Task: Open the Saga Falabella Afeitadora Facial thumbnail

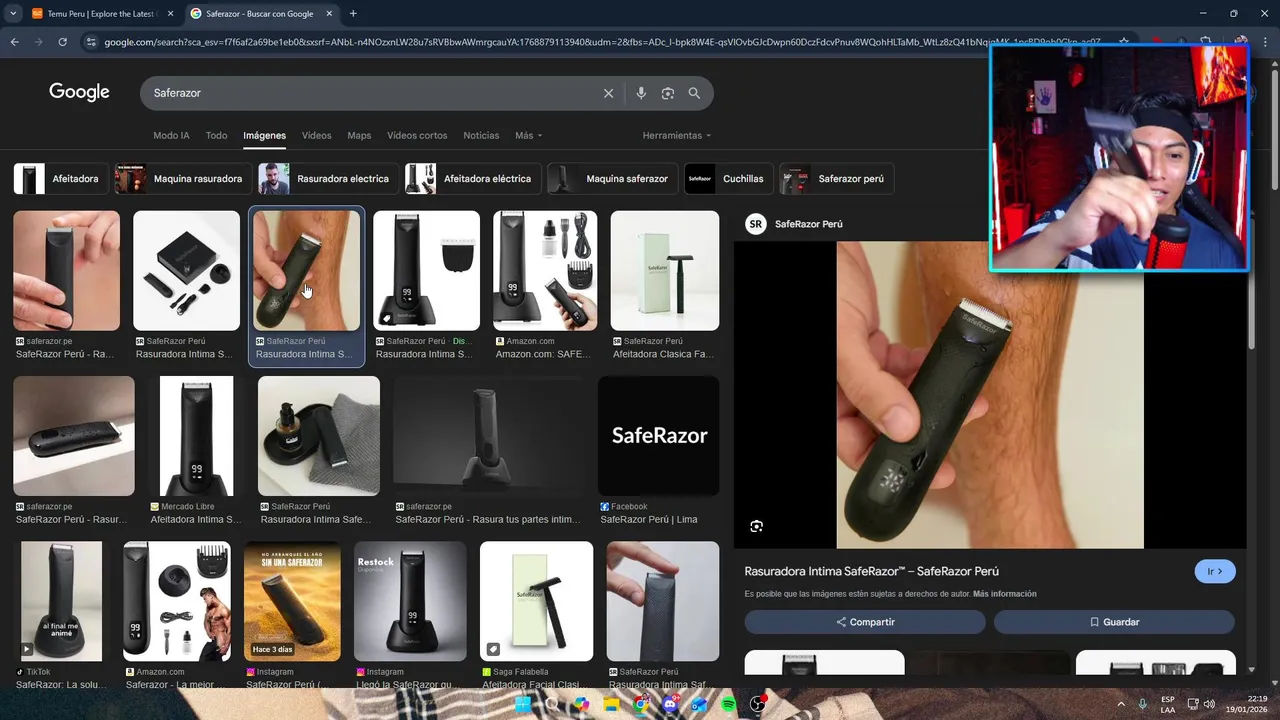Action: (x=536, y=602)
